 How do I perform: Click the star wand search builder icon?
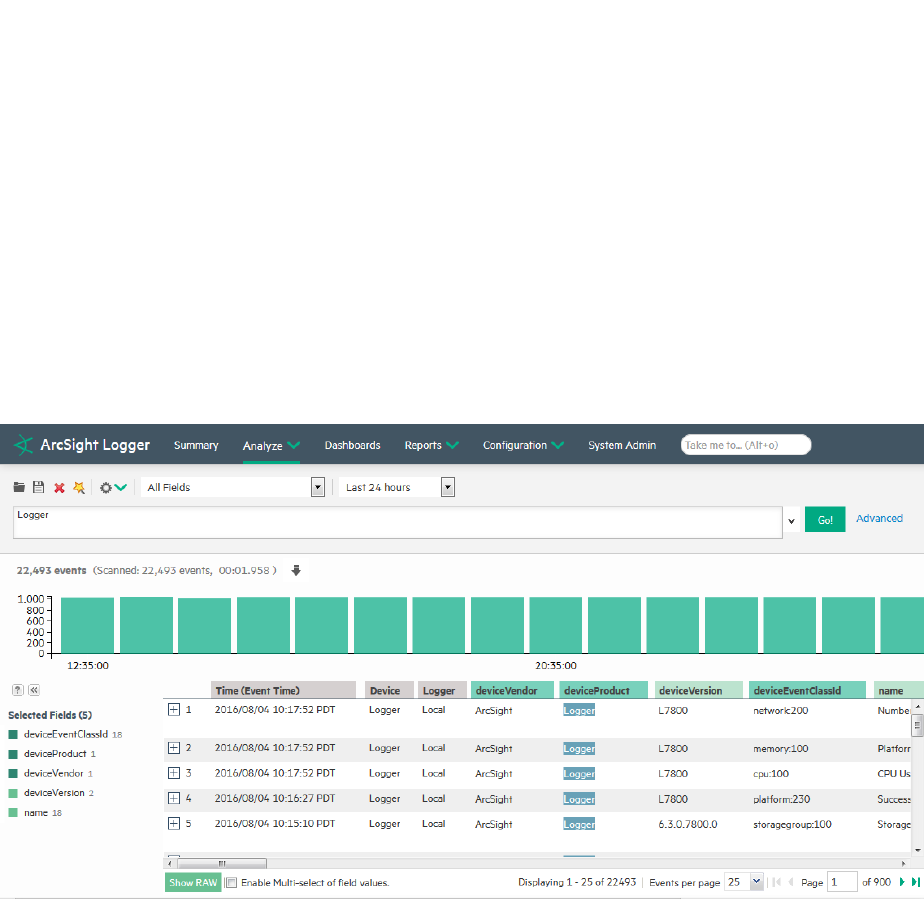tap(79, 487)
